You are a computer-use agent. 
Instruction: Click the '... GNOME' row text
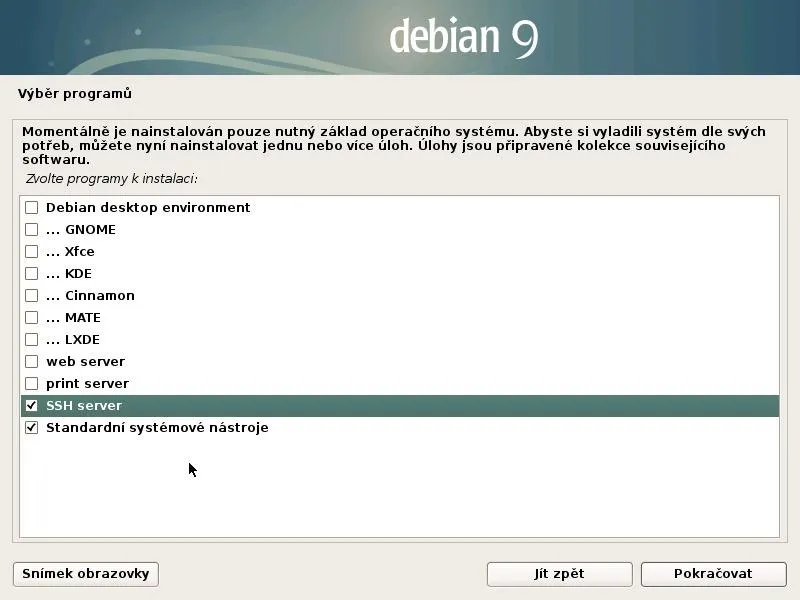pyautogui.click(x=81, y=230)
